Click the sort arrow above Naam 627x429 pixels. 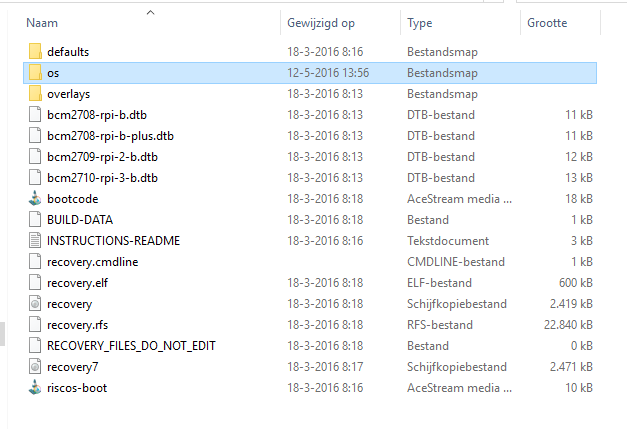[150, 12]
